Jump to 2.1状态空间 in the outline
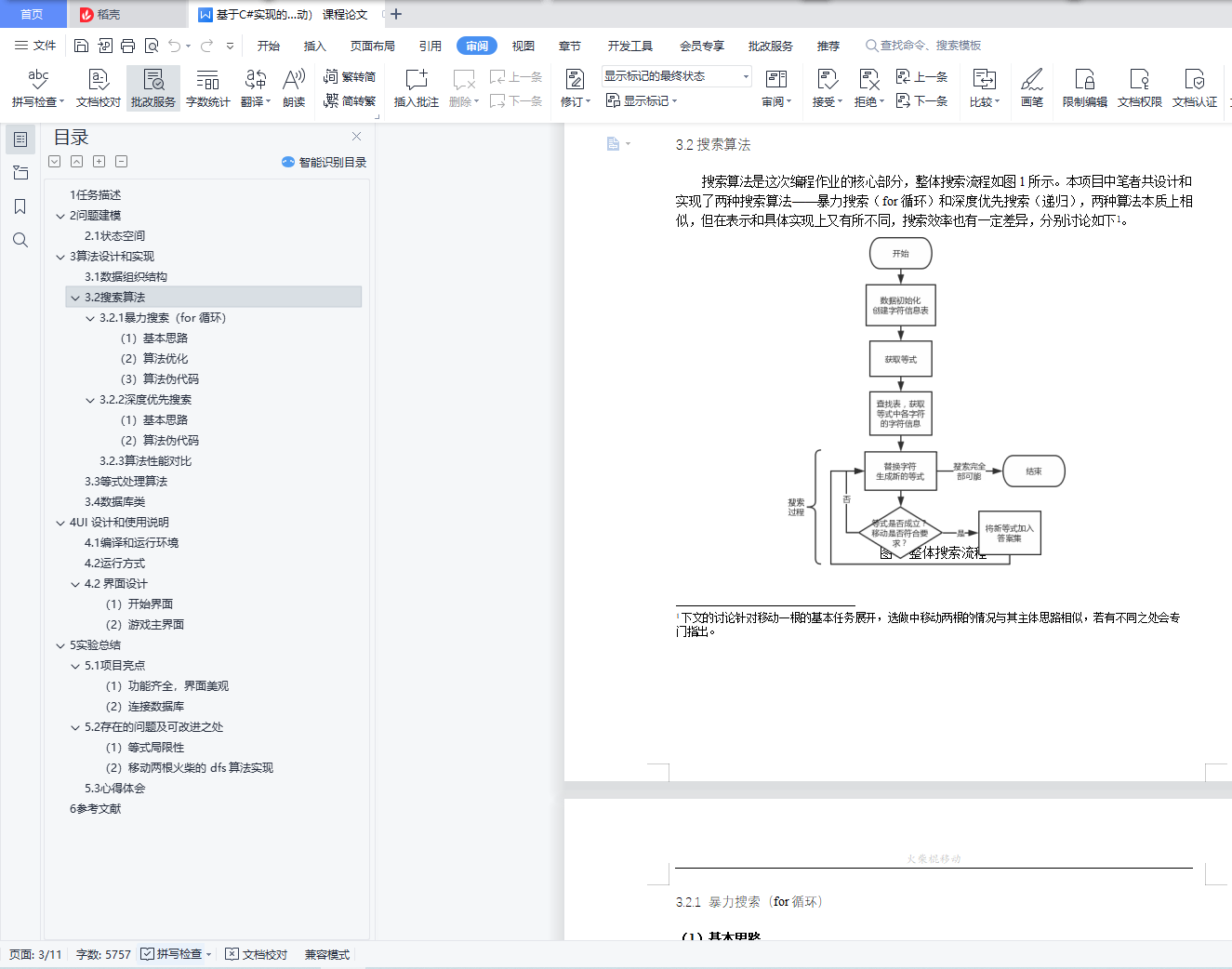The height and width of the screenshot is (969, 1232). click(115, 236)
